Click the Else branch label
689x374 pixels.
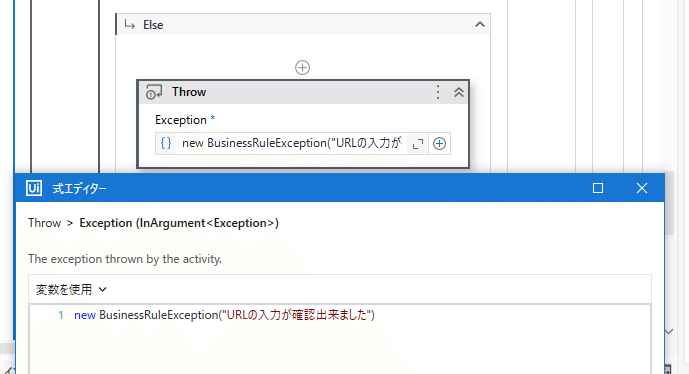click(153, 25)
